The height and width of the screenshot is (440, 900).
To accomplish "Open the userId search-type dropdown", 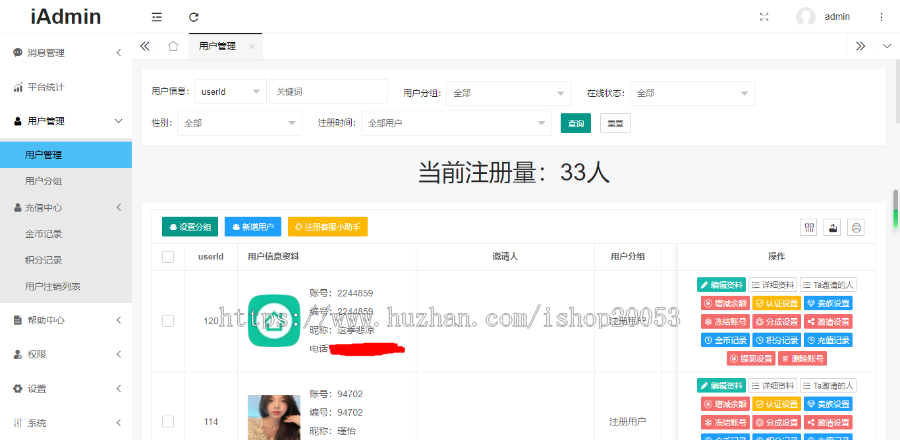I will [230, 92].
